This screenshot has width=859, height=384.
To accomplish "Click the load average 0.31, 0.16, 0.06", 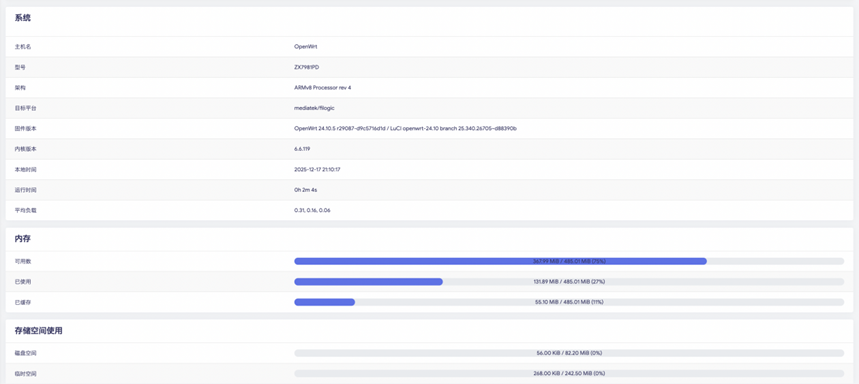I will pos(313,210).
